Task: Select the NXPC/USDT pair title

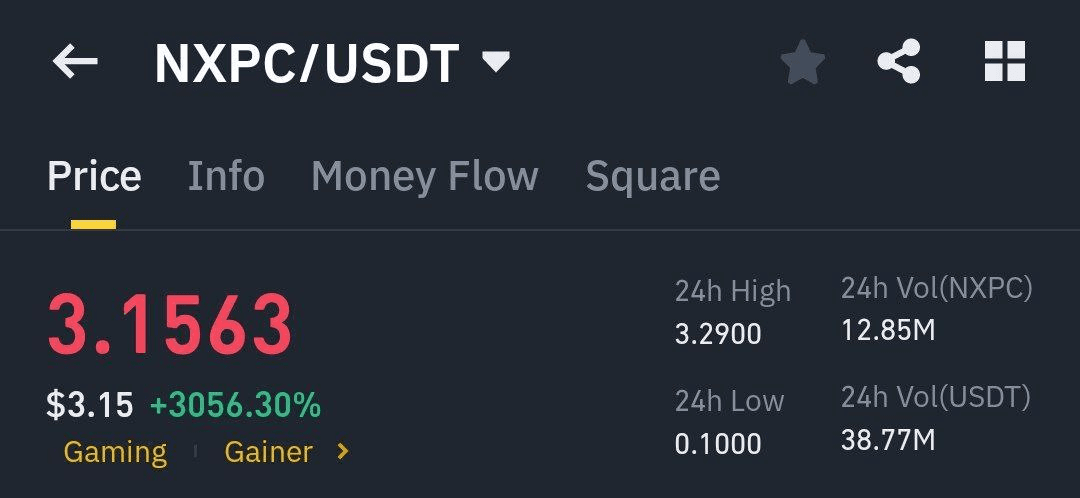Action: tap(307, 64)
